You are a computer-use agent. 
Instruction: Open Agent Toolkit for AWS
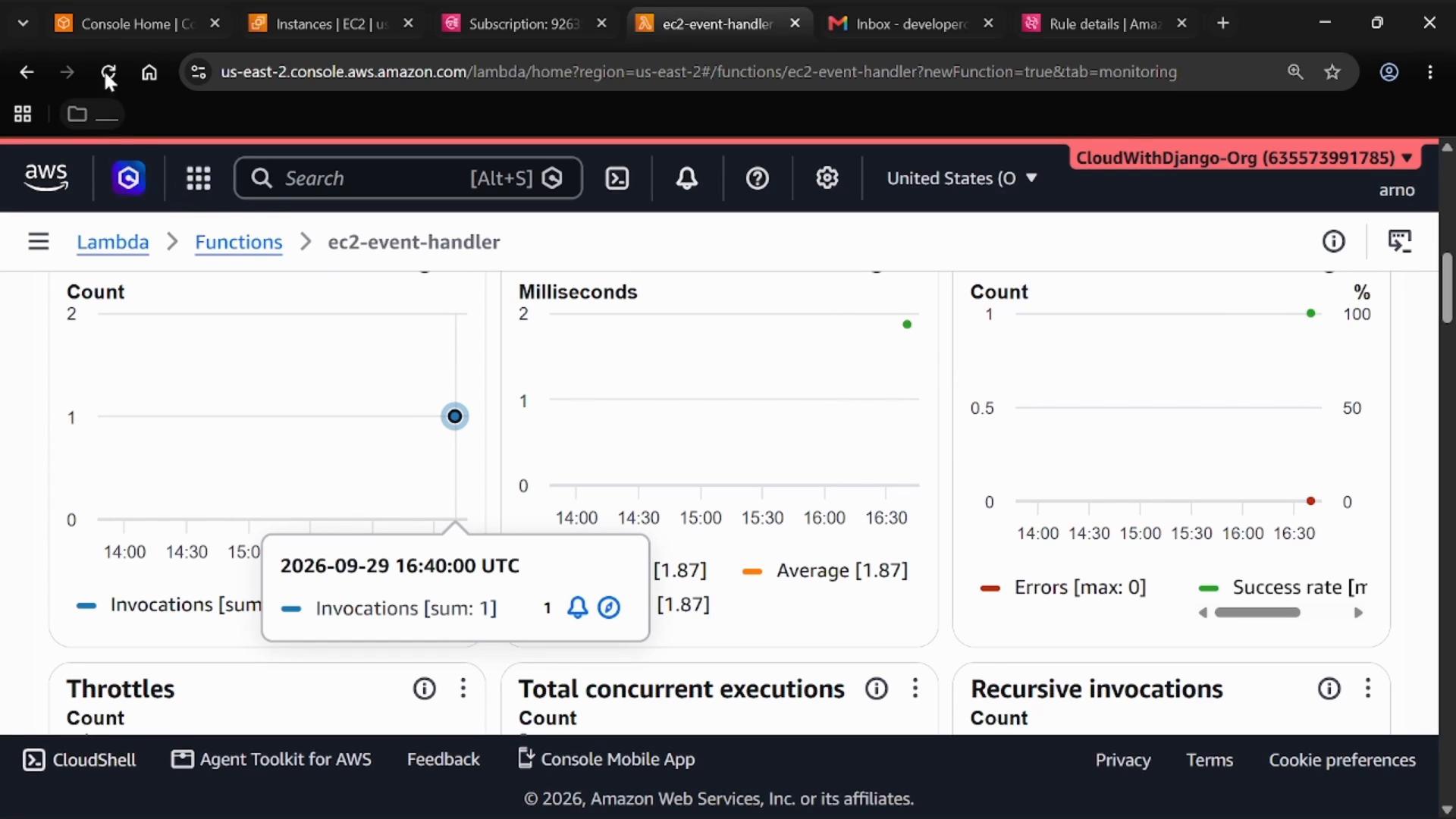[x=271, y=759]
